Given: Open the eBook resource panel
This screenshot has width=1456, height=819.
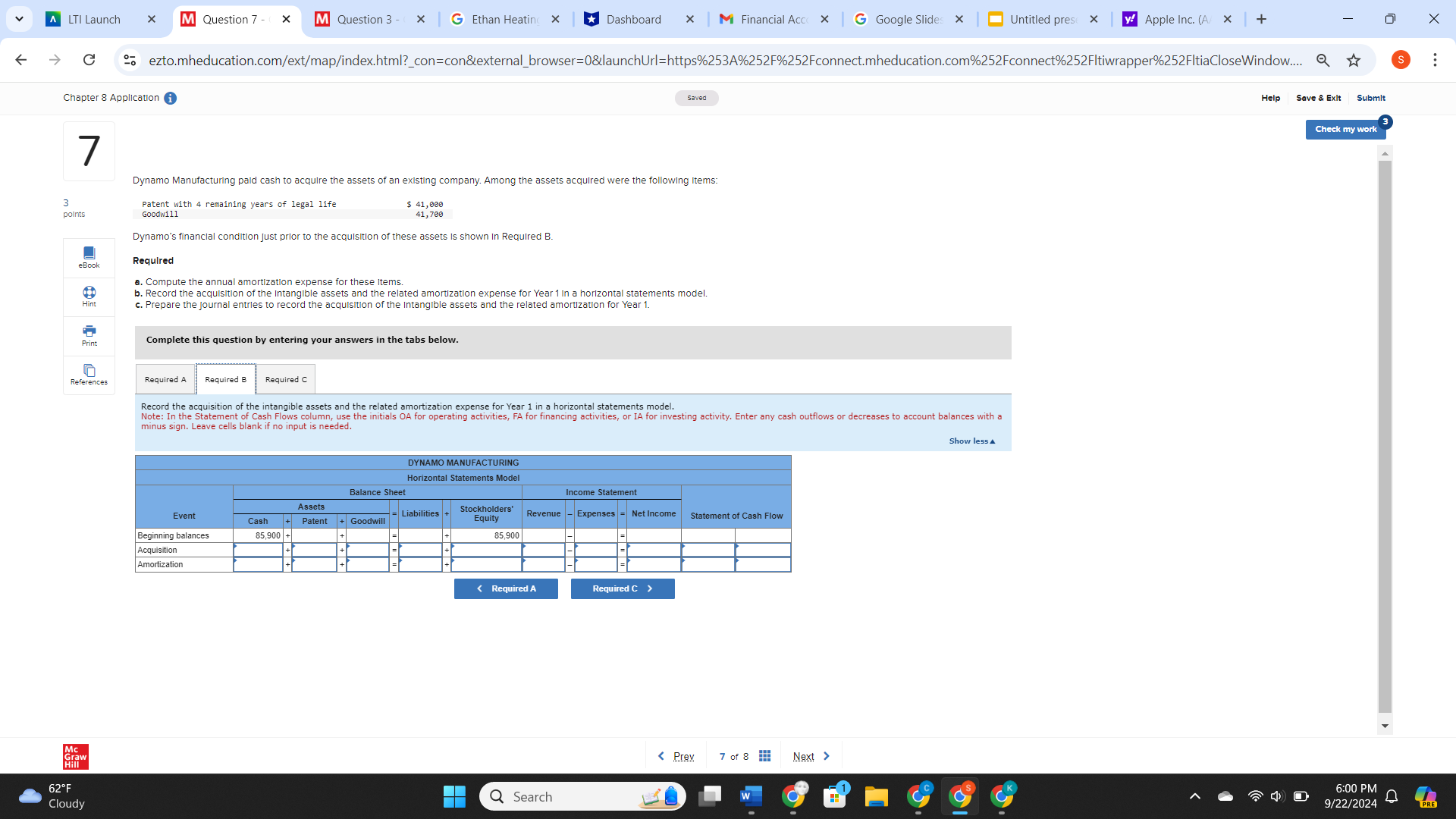Looking at the screenshot, I should [89, 258].
